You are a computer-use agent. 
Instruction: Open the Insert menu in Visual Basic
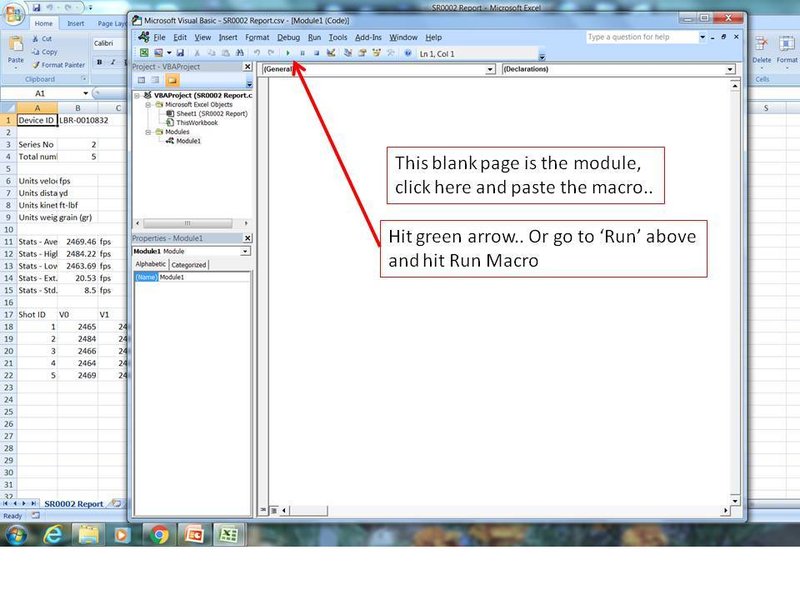click(x=228, y=37)
